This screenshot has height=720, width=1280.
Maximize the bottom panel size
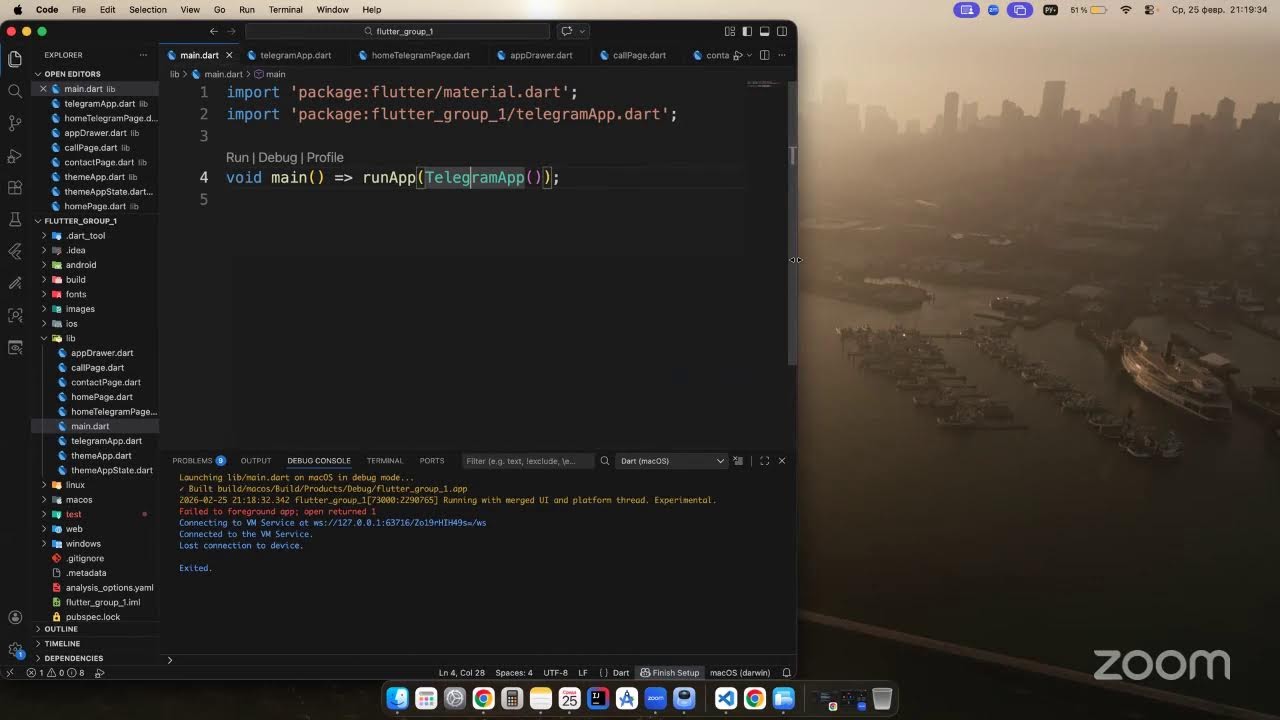pyautogui.click(x=765, y=461)
